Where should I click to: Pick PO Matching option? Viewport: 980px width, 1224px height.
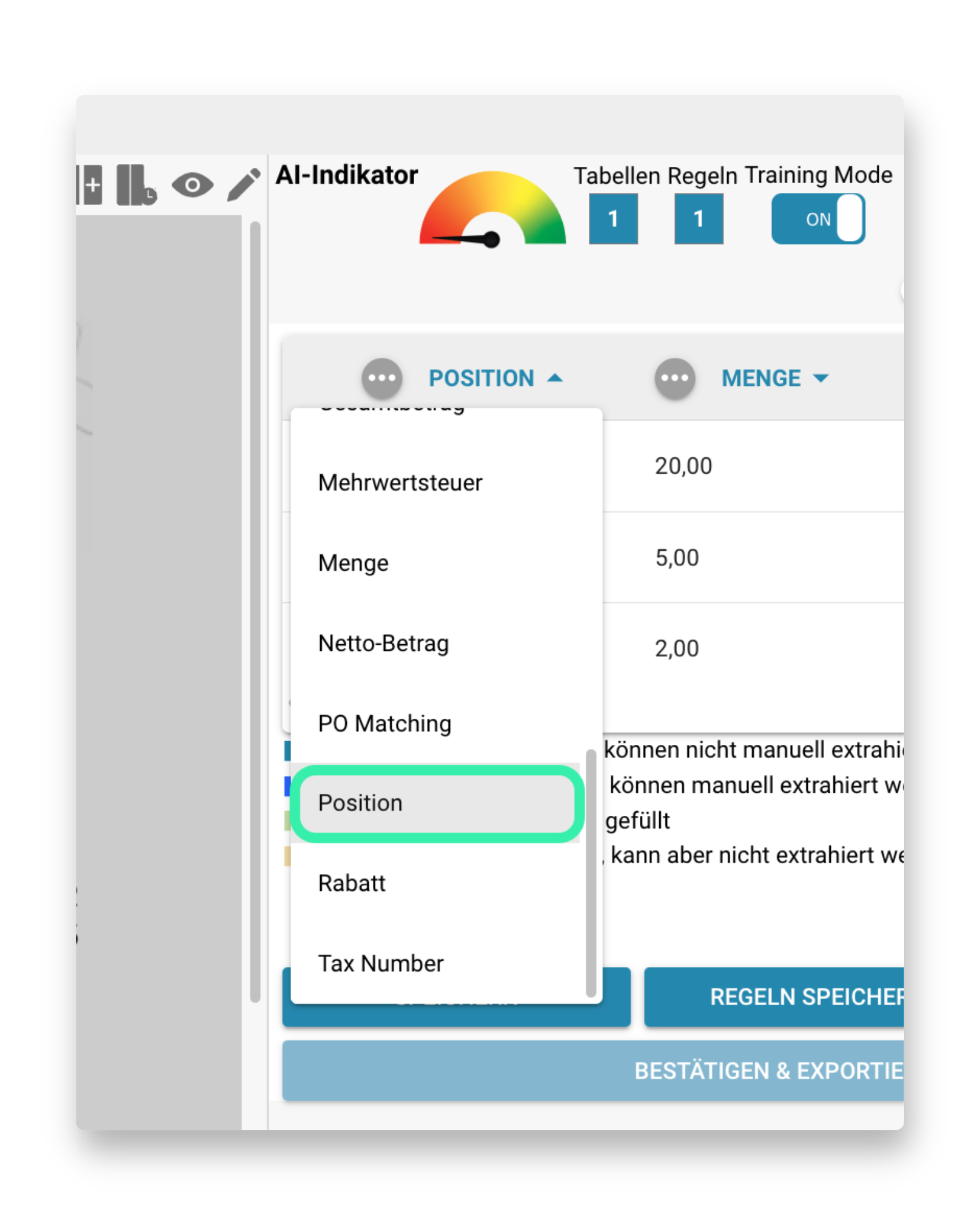tap(384, 723)
